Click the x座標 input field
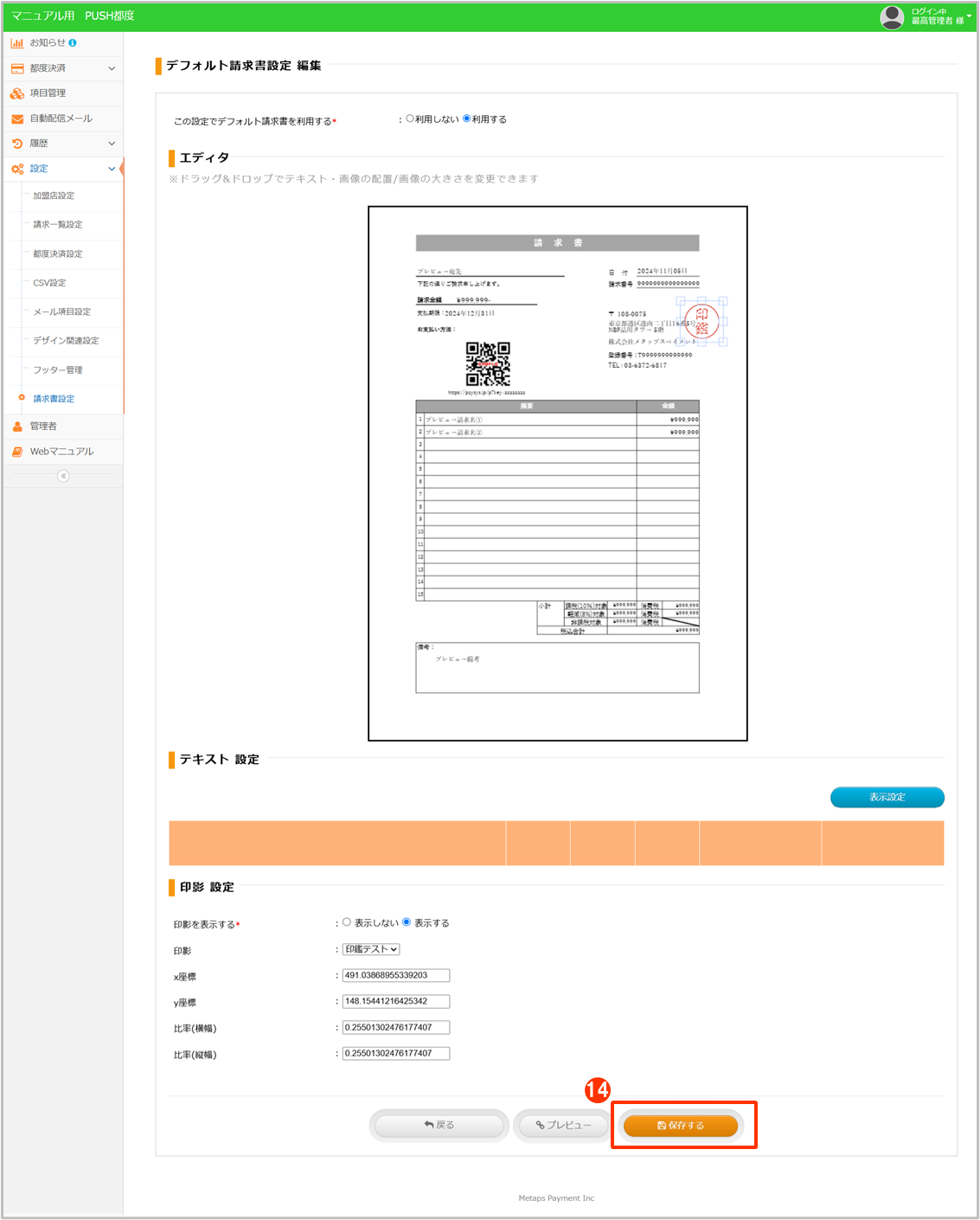 [396, 975]
